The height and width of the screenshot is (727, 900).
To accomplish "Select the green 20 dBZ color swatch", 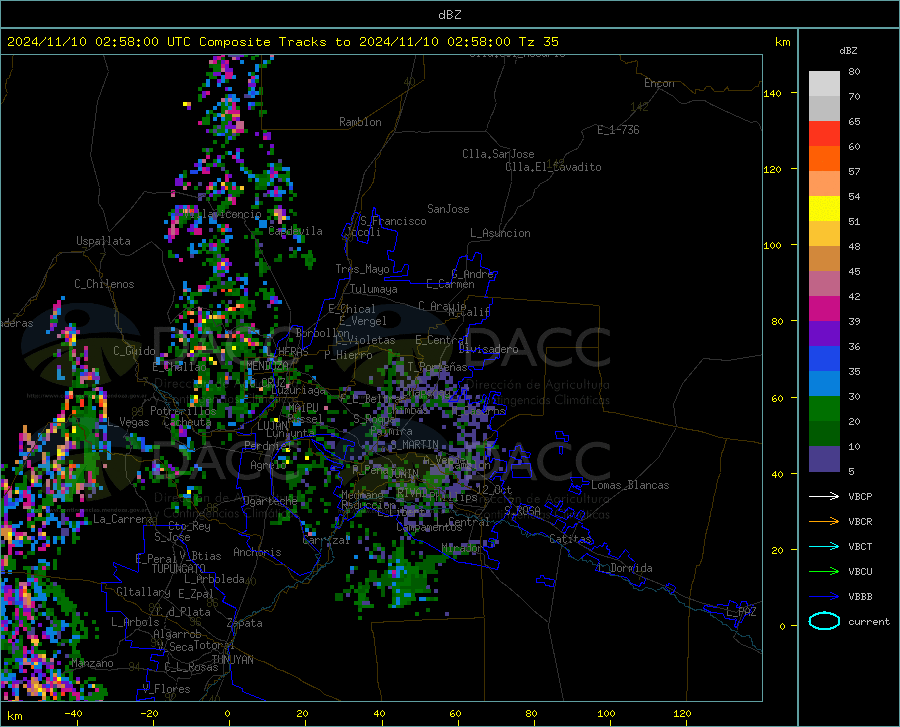I will tap(824, 409).
